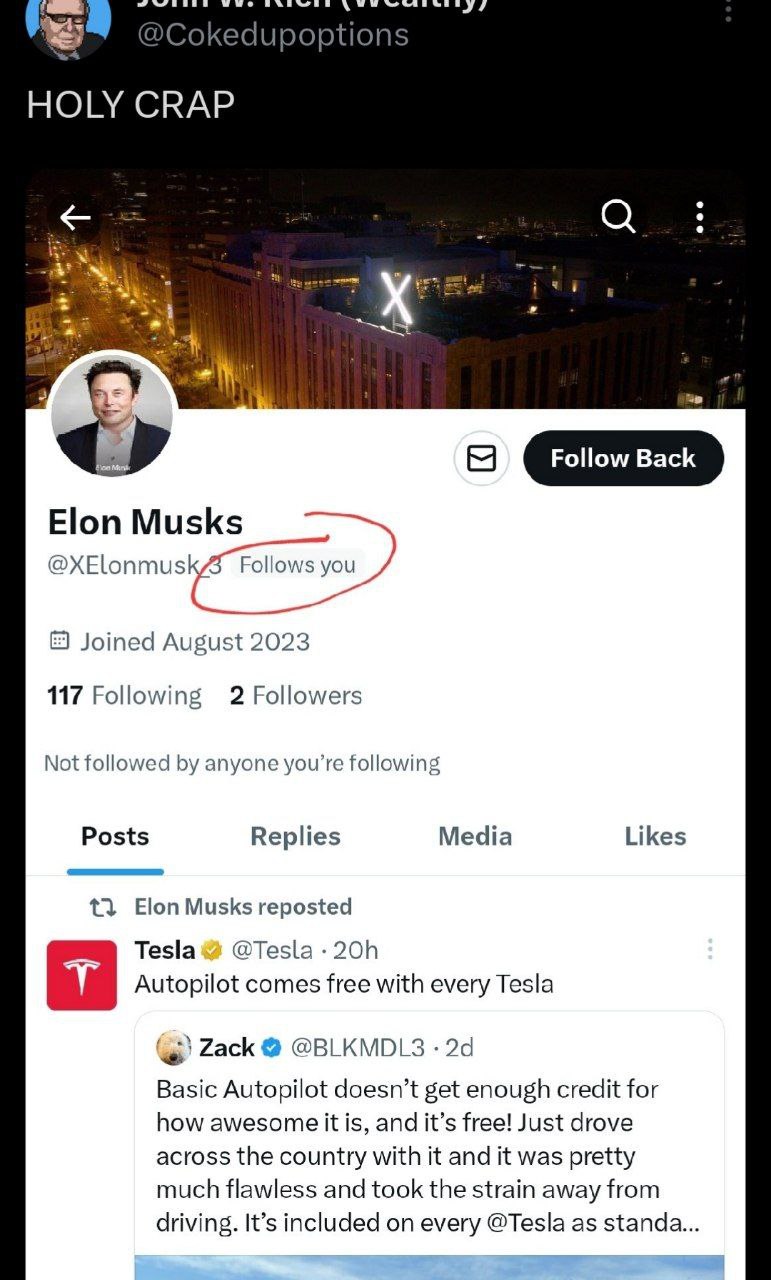Open the 2 Followers list

[x=296, y=695]
